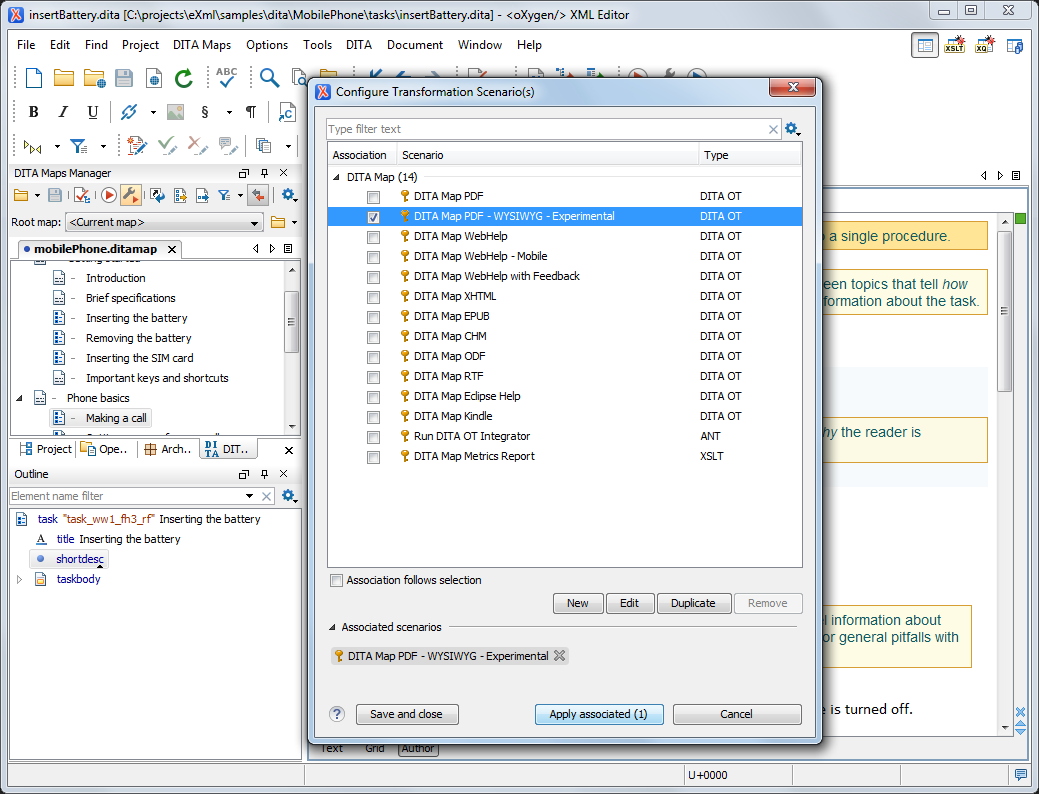Open the dropdown next to DITA Maps open folder
Viewport: 1039px width, 794px height.
37,195
